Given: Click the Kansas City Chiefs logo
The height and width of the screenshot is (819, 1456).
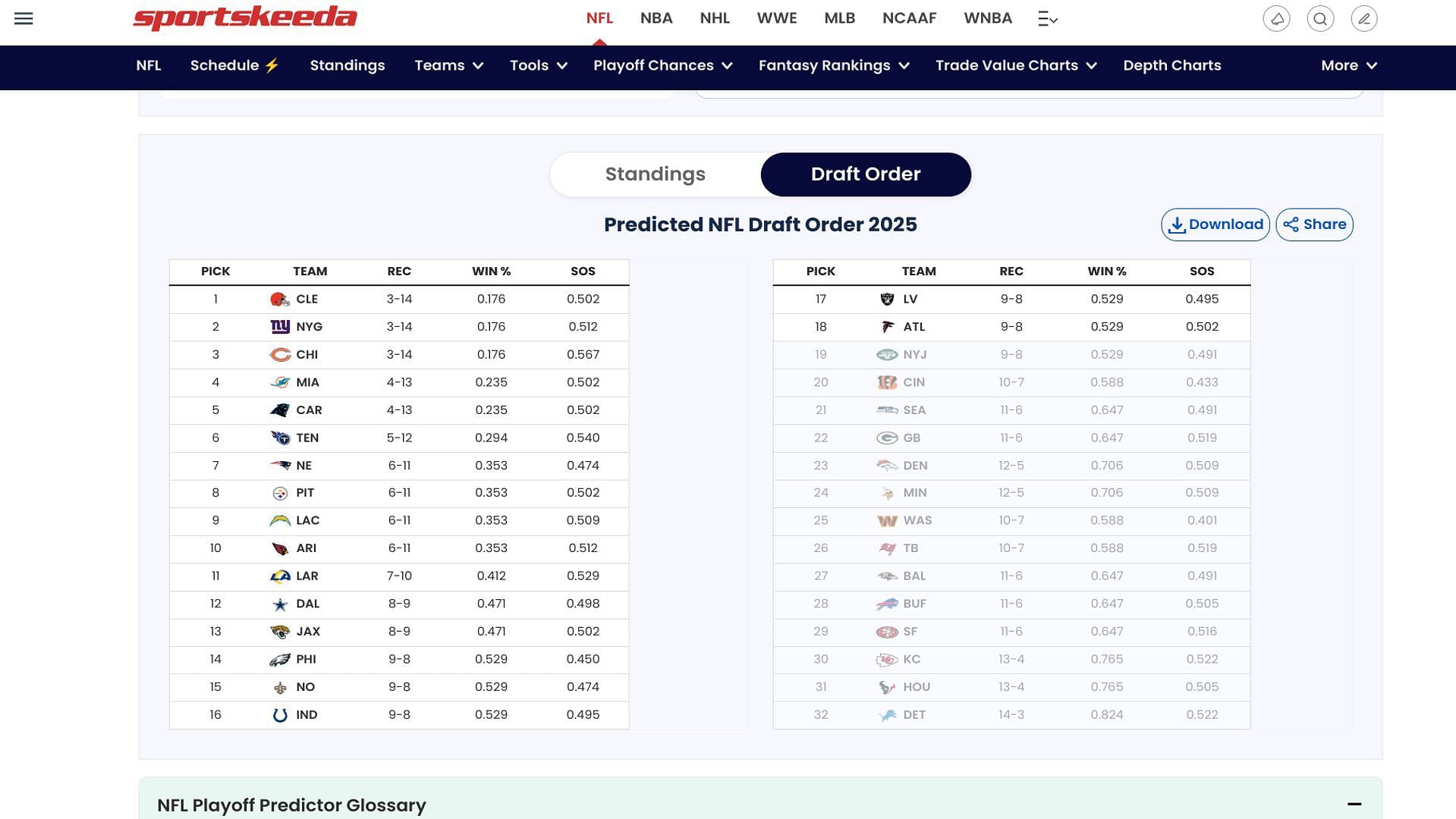Looking at the screenshot, I should pyautogui.click(x=887, y=660).
